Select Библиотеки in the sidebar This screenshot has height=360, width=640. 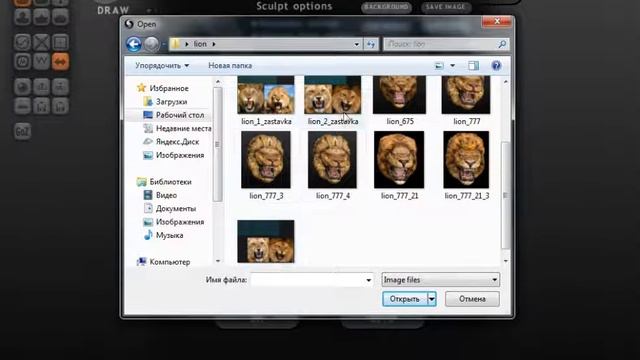coord(164,182)
